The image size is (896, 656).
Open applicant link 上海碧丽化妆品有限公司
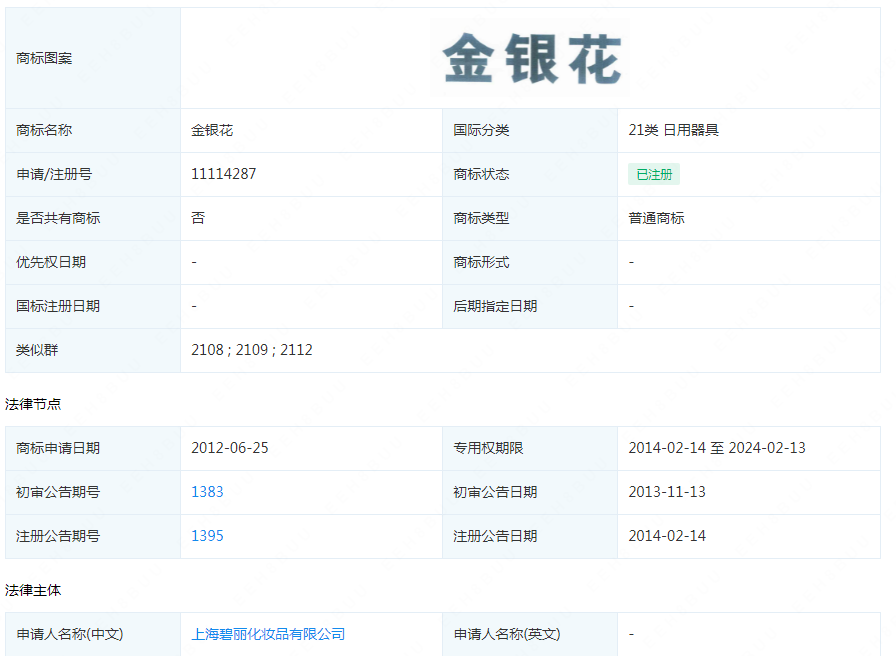click(268, 634)
